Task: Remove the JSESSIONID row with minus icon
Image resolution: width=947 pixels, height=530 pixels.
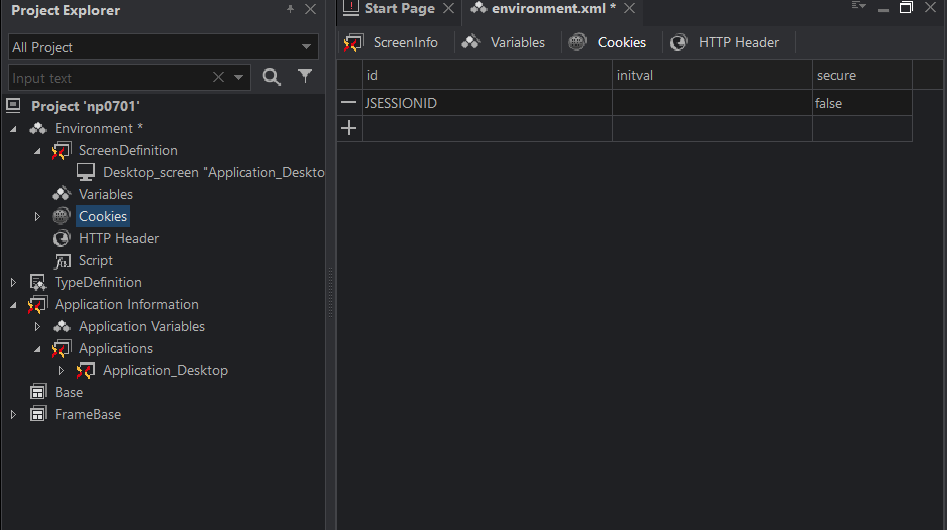Action: click(x=348, y=103)
